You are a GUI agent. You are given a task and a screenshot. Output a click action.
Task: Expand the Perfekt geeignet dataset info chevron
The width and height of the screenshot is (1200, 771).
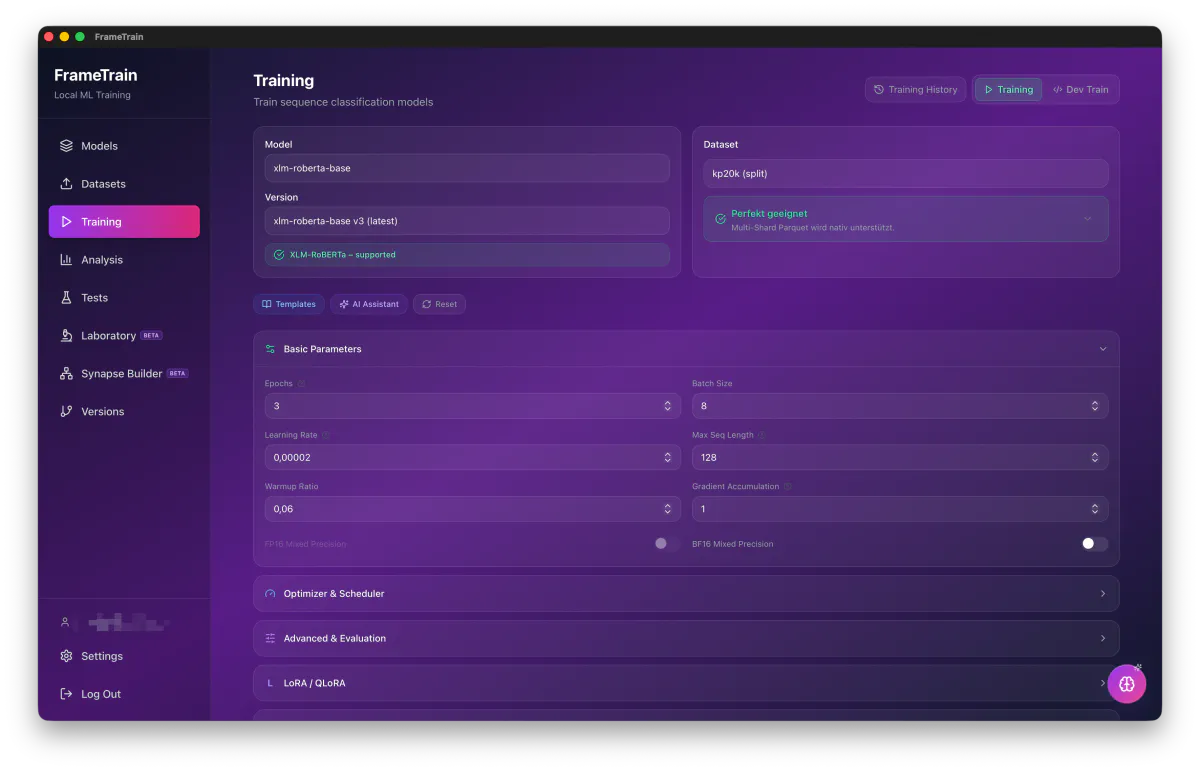coord(1088,218)
